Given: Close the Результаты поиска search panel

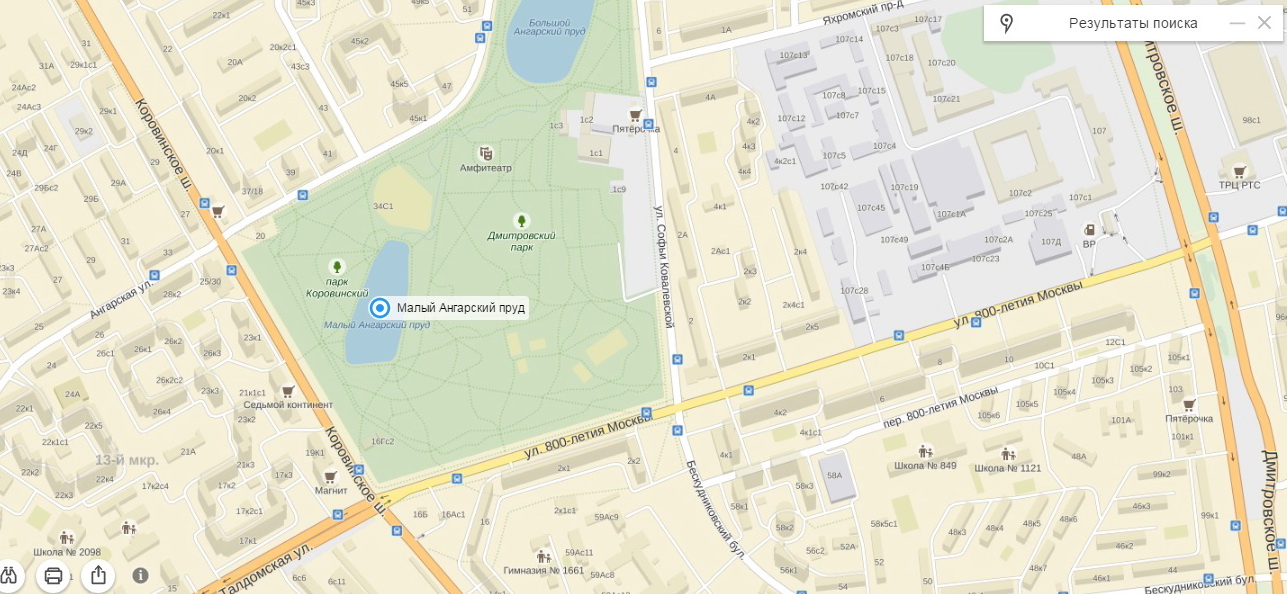Looking at the screenshot, I should [1264, 23].
